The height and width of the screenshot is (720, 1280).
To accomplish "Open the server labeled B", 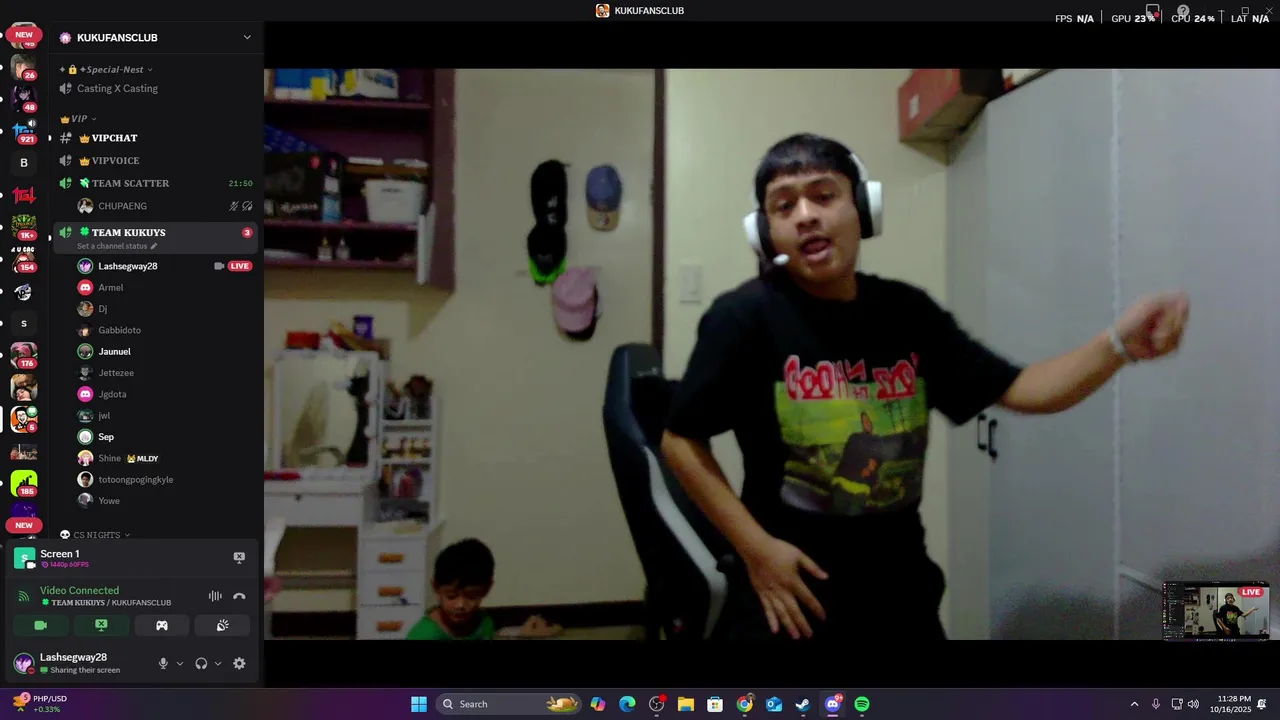I will point(24,162).
